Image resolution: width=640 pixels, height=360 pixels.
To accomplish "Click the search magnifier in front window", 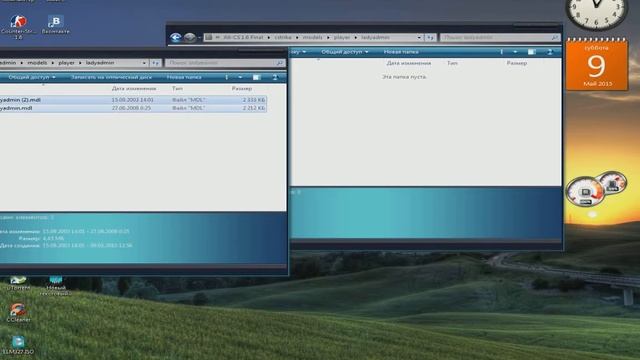I will click(x=280, y=63).
